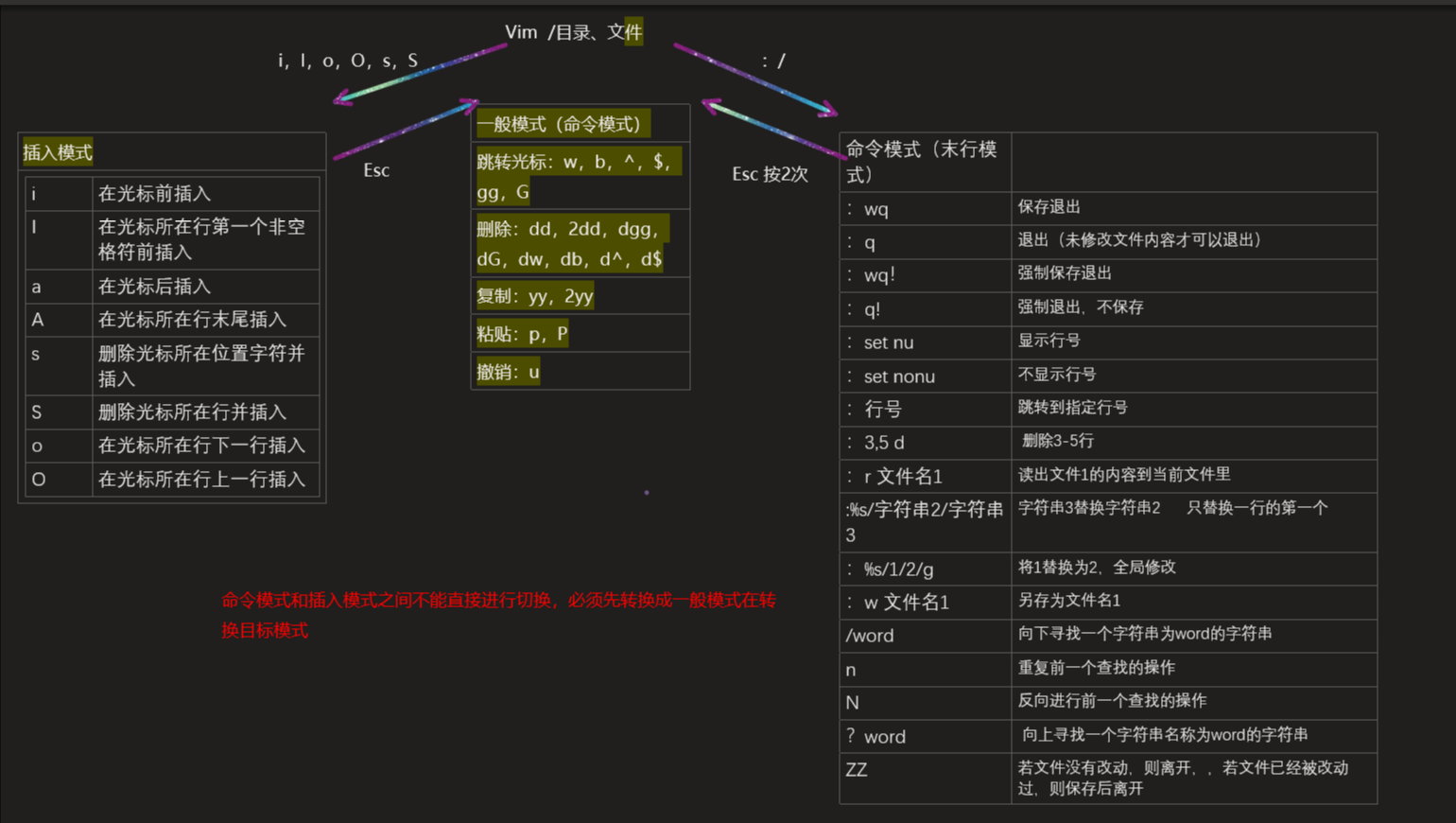Click the '? word' command cell
Screen dimensions: 1456x823
[x=925, y=737]
